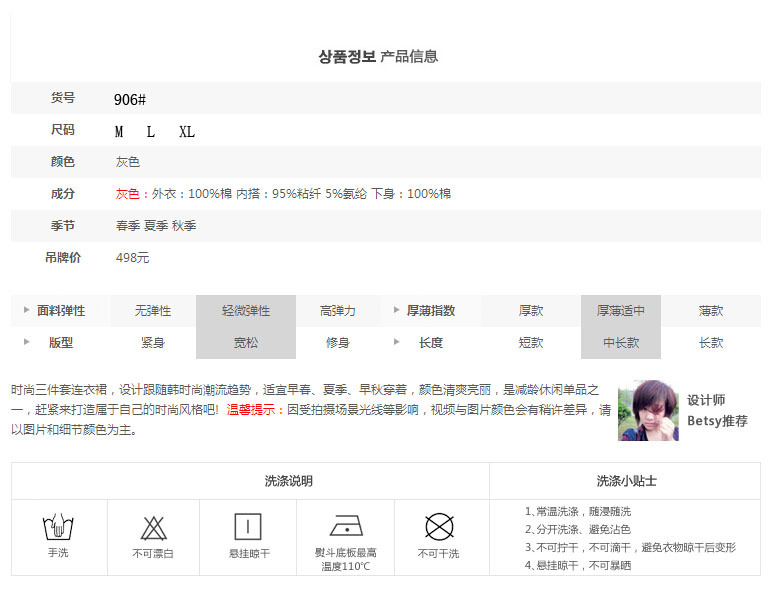Select the highlighted 中长款 length cell
This screenshot has height=606, width=774.
[x=620, y=342]
